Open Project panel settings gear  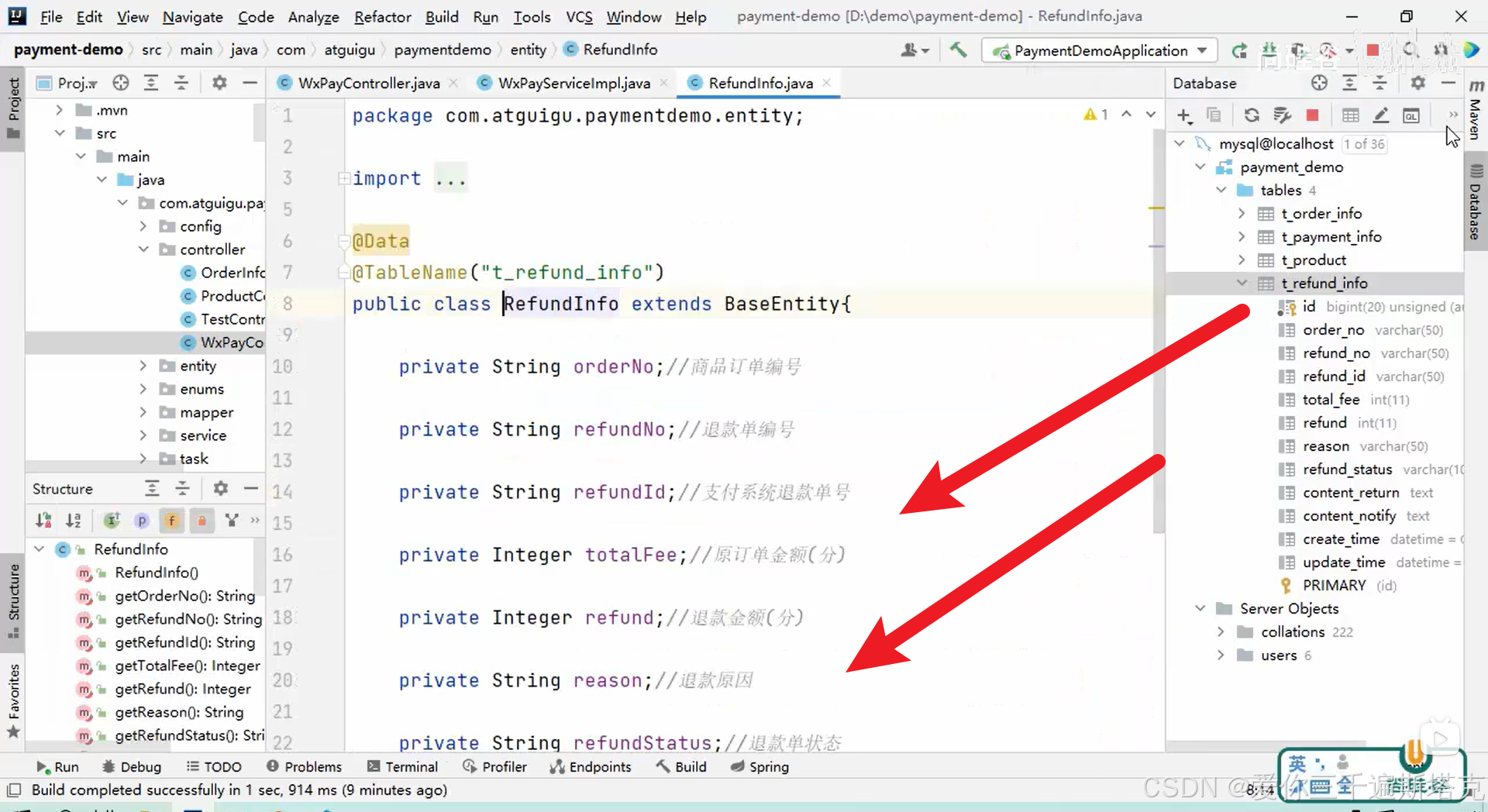click(x=220, y=83)
